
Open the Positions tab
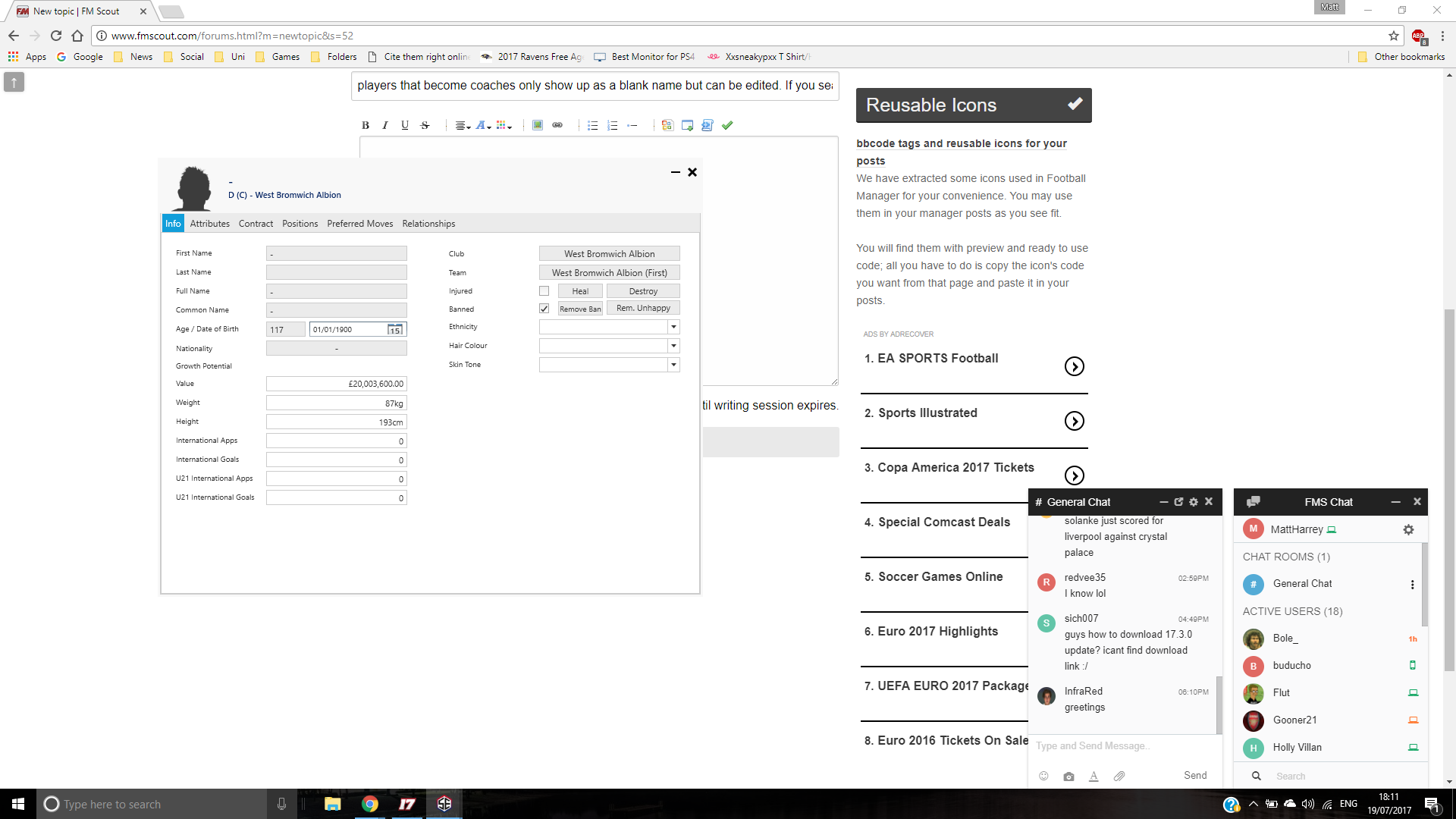click(x=300, y=224)
